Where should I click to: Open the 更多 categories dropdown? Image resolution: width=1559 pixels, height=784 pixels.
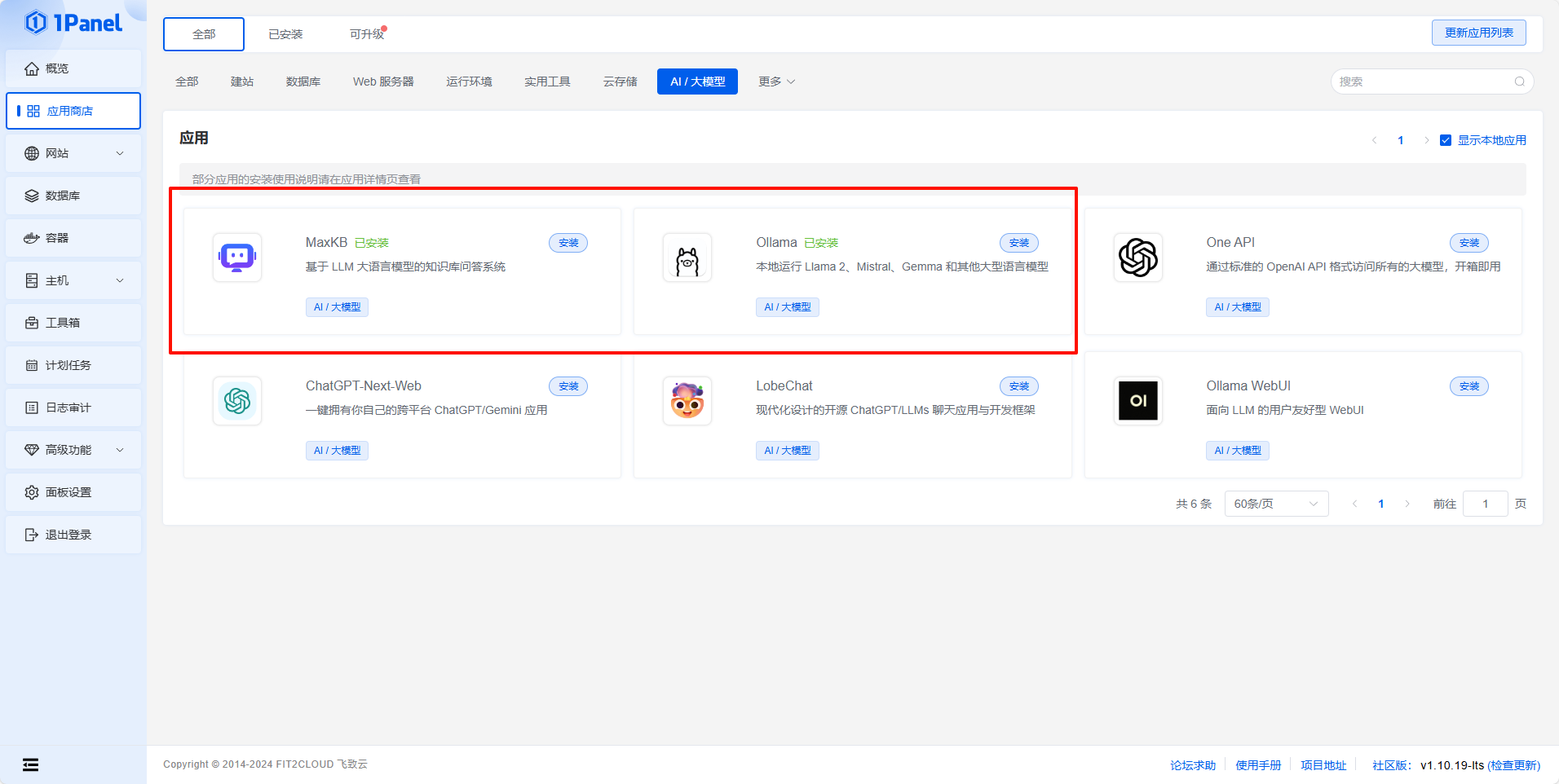pyautogui.click(x=776, y=81)
